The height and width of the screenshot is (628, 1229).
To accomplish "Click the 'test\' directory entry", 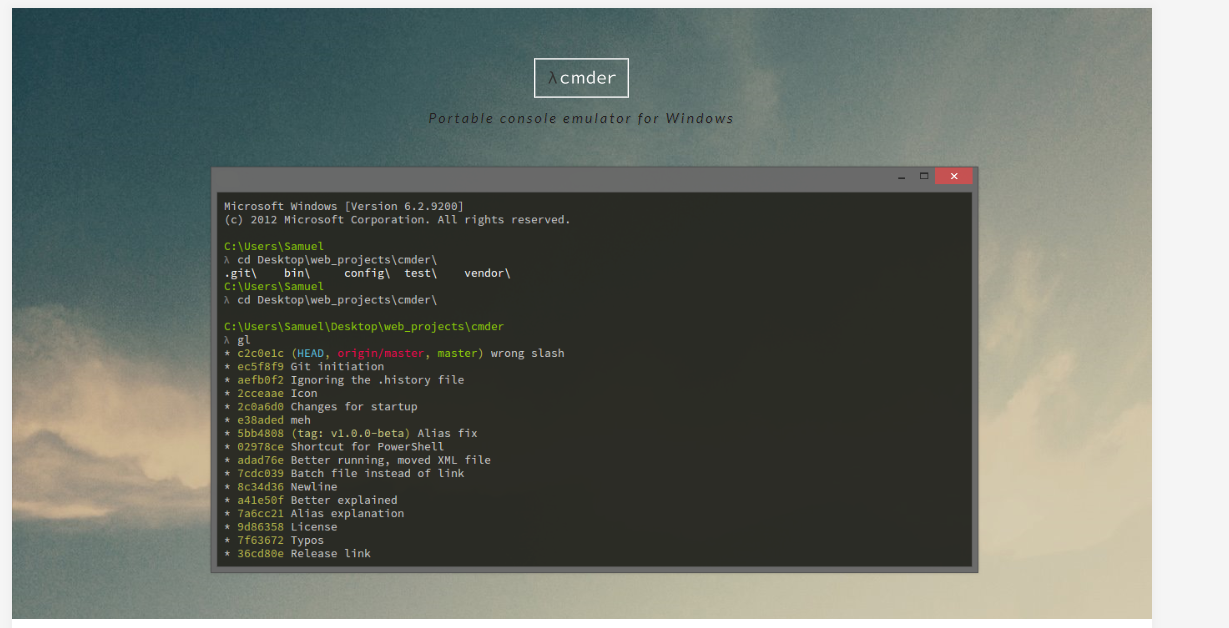I will click(420, 273).
